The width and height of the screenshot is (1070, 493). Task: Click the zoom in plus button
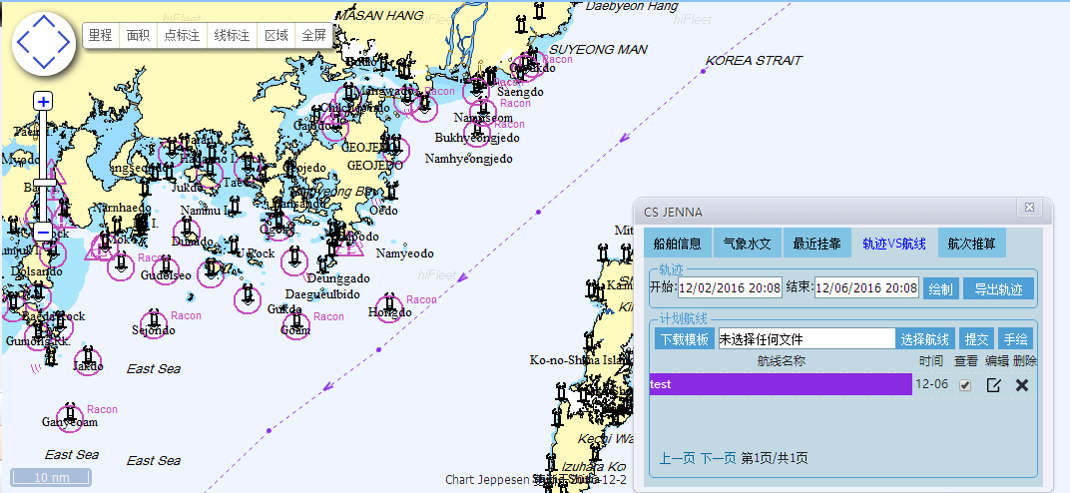click(x=43, y=101)
